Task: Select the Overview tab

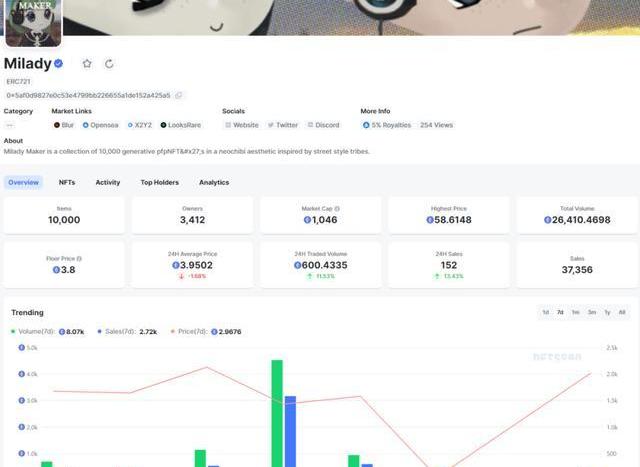Action: point(23,182)
